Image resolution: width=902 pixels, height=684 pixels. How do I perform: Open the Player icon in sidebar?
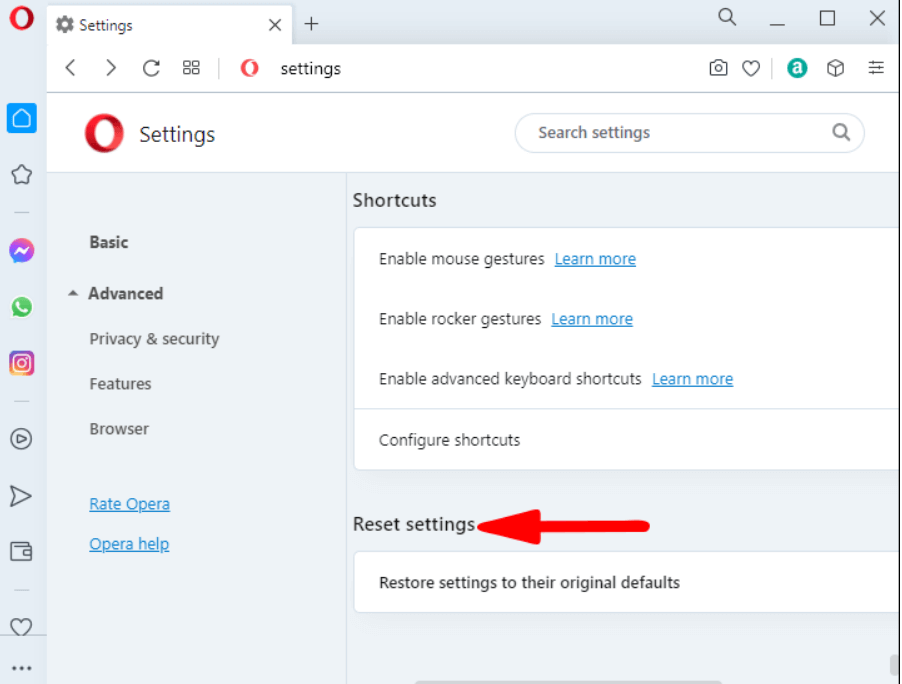point(21,439)
